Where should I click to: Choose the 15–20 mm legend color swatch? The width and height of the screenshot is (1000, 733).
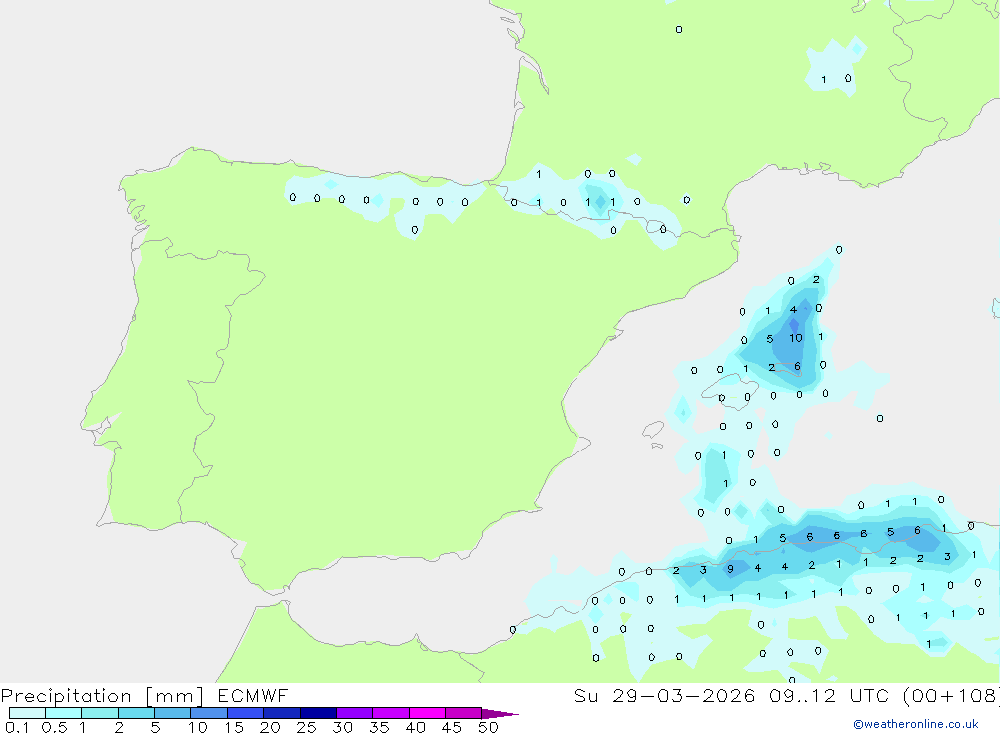[246, 713]
